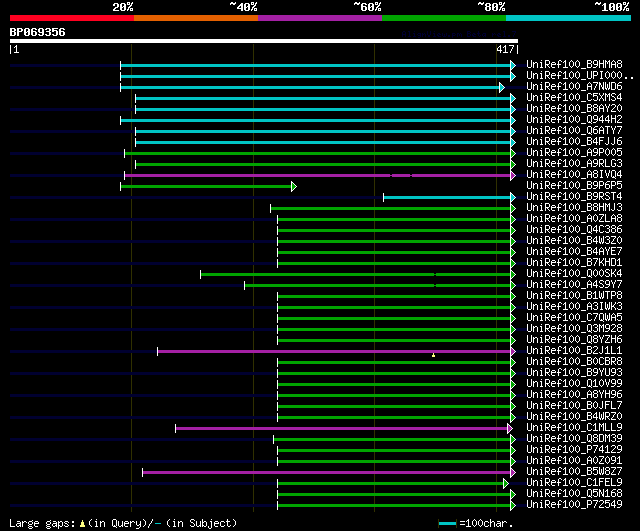Click the purple B5W8Z7 alignment bar
Image resolution: width=640 pixels, height=531 pixels.
point(327,473)
